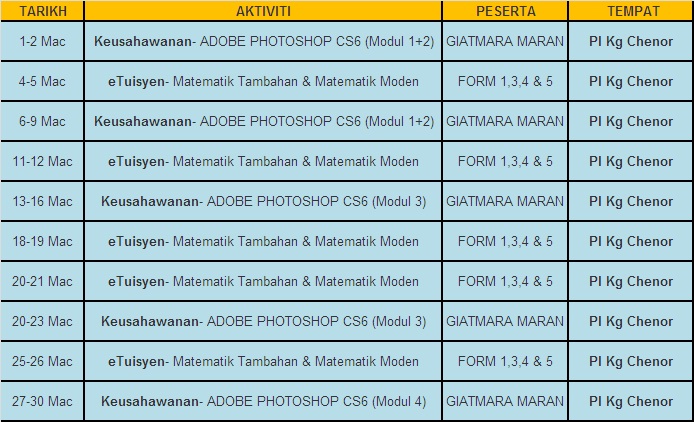Image resolution: width=694 pixels, height=422 pixels.
Task: Select the 18-19 Mac date cell
Action: coord(42,242)
